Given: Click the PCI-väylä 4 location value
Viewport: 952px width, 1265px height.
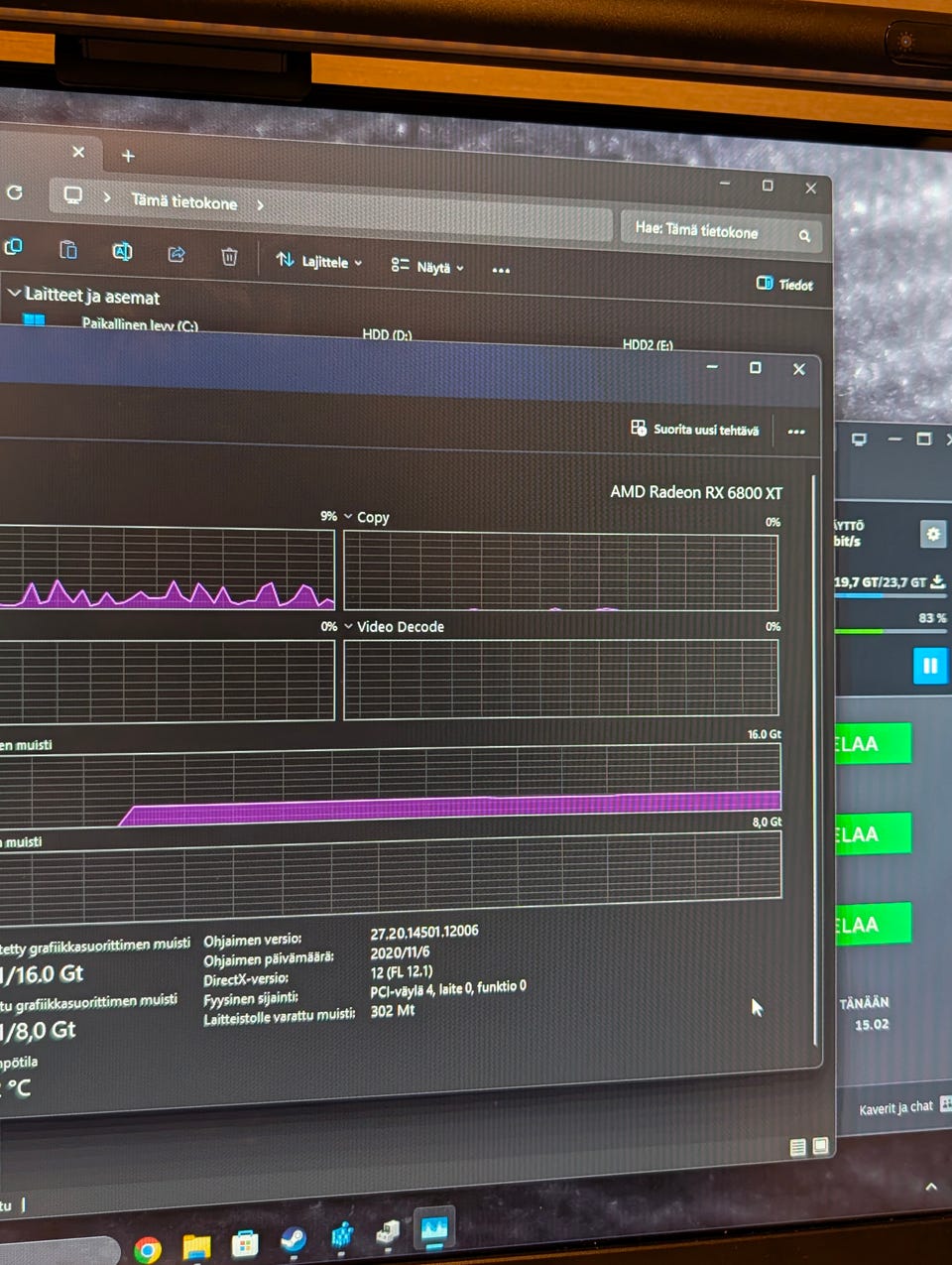Looking at the screenshot, I should click(448, 989).
